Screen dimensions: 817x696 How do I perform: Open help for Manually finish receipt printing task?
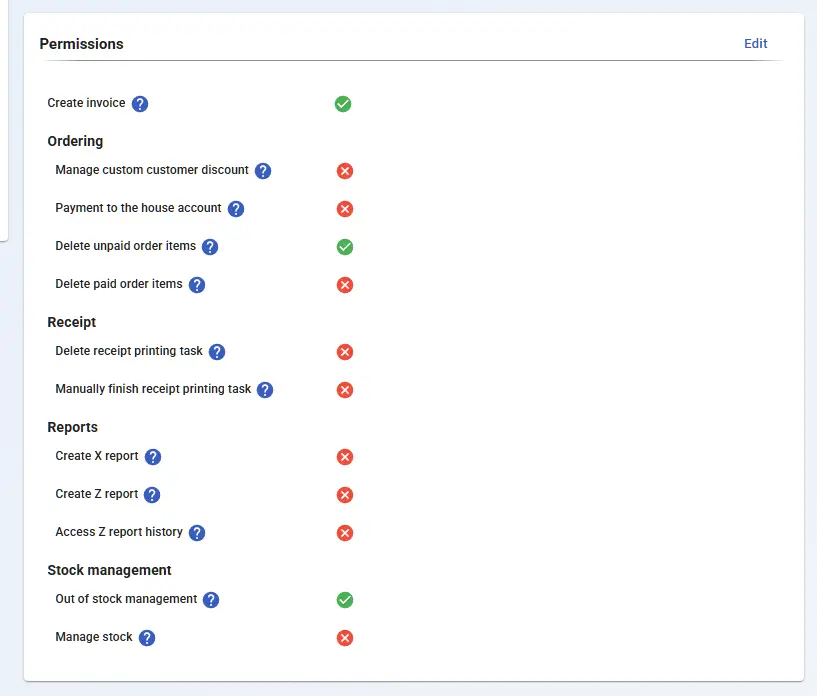click(265, 390)
